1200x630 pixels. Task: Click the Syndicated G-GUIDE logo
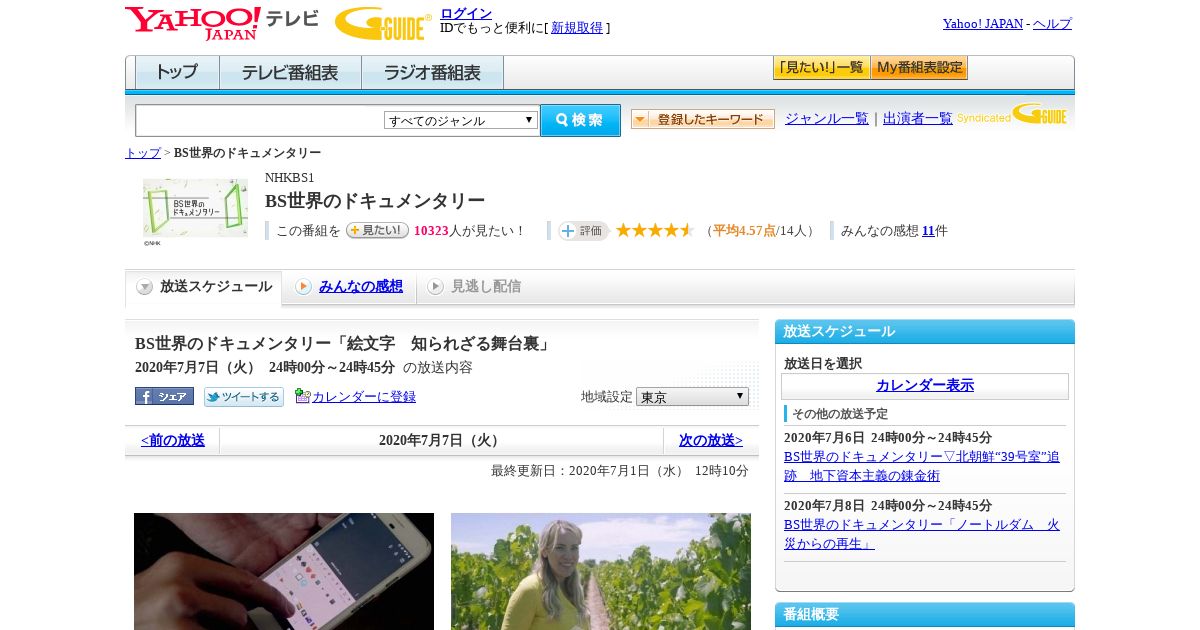point(1012,115)
